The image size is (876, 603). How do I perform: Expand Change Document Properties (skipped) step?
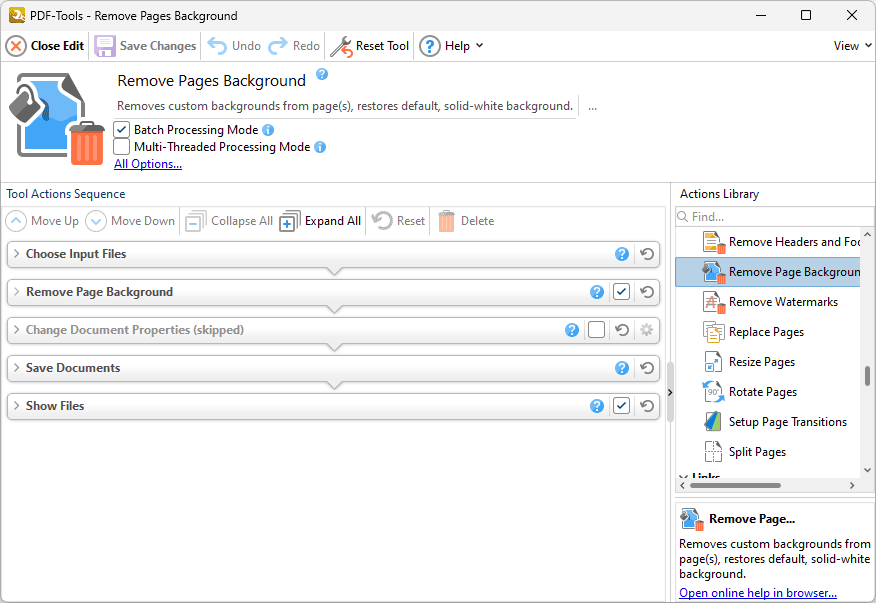(x=17, y=330)
